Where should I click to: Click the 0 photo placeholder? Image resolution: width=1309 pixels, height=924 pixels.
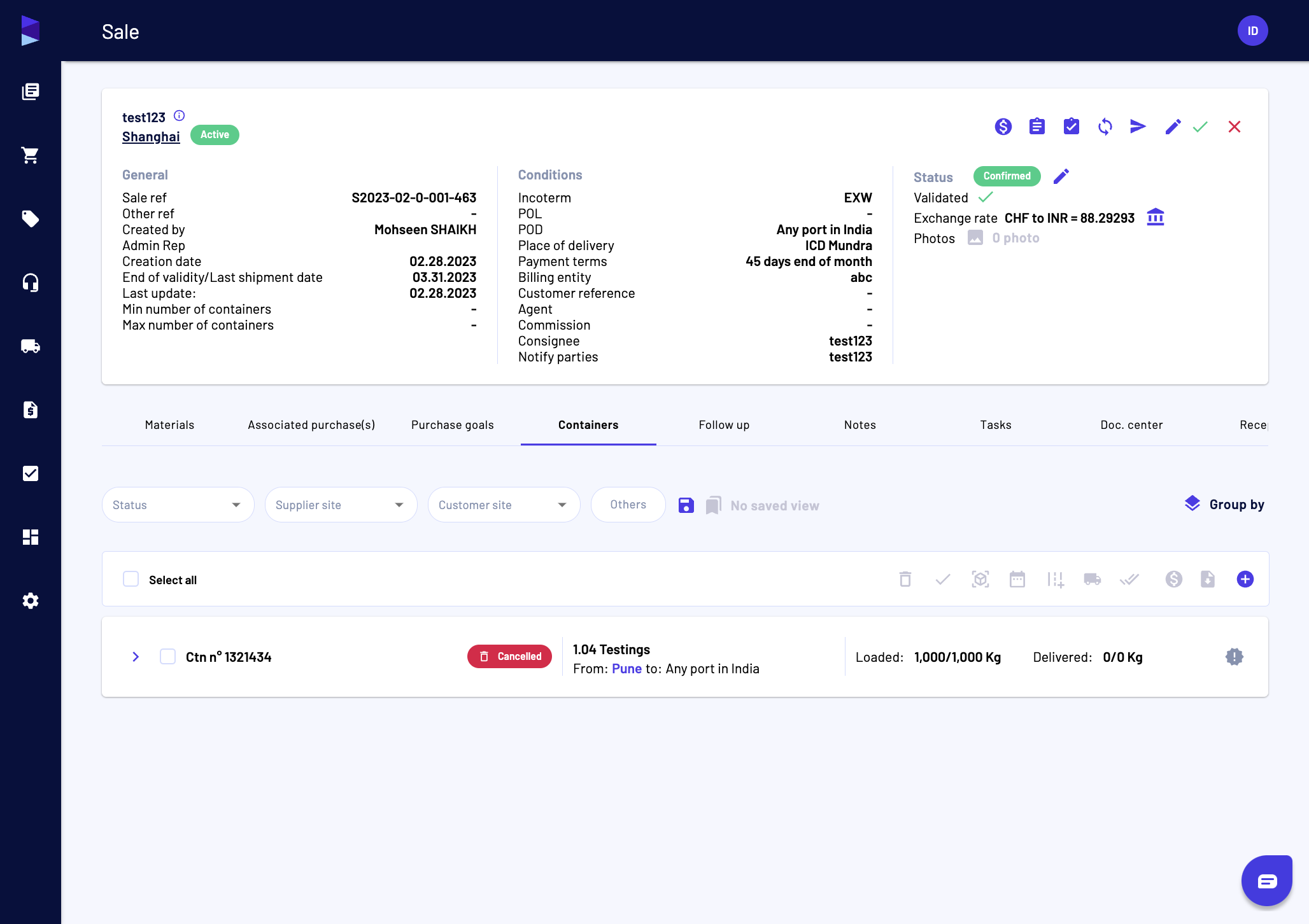tap(1004, 238)
